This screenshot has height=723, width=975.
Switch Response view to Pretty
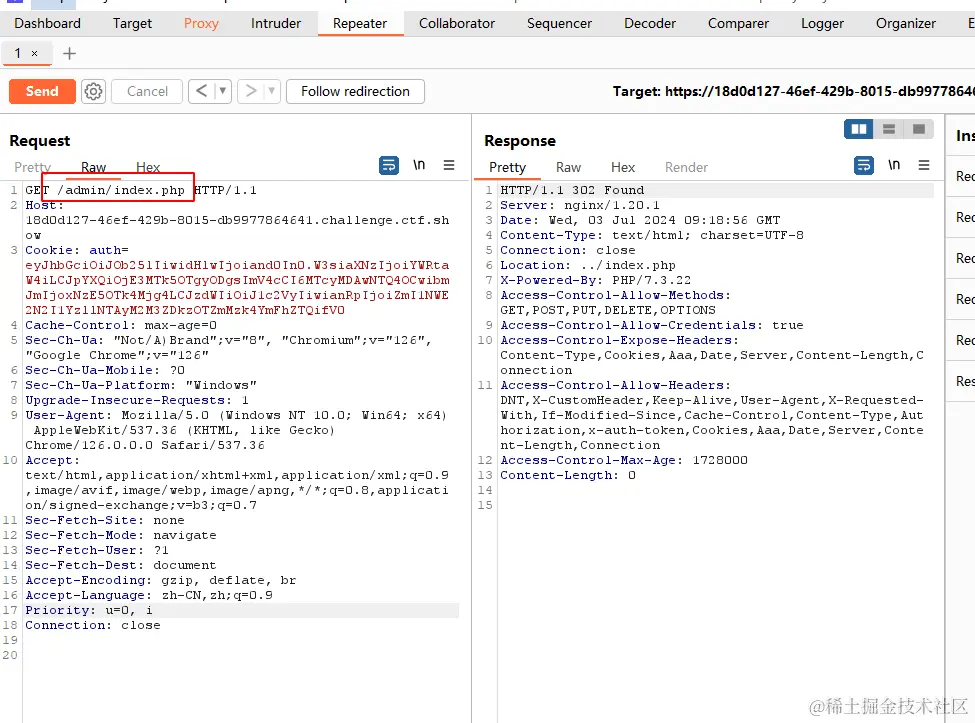(x=507, y=167)
